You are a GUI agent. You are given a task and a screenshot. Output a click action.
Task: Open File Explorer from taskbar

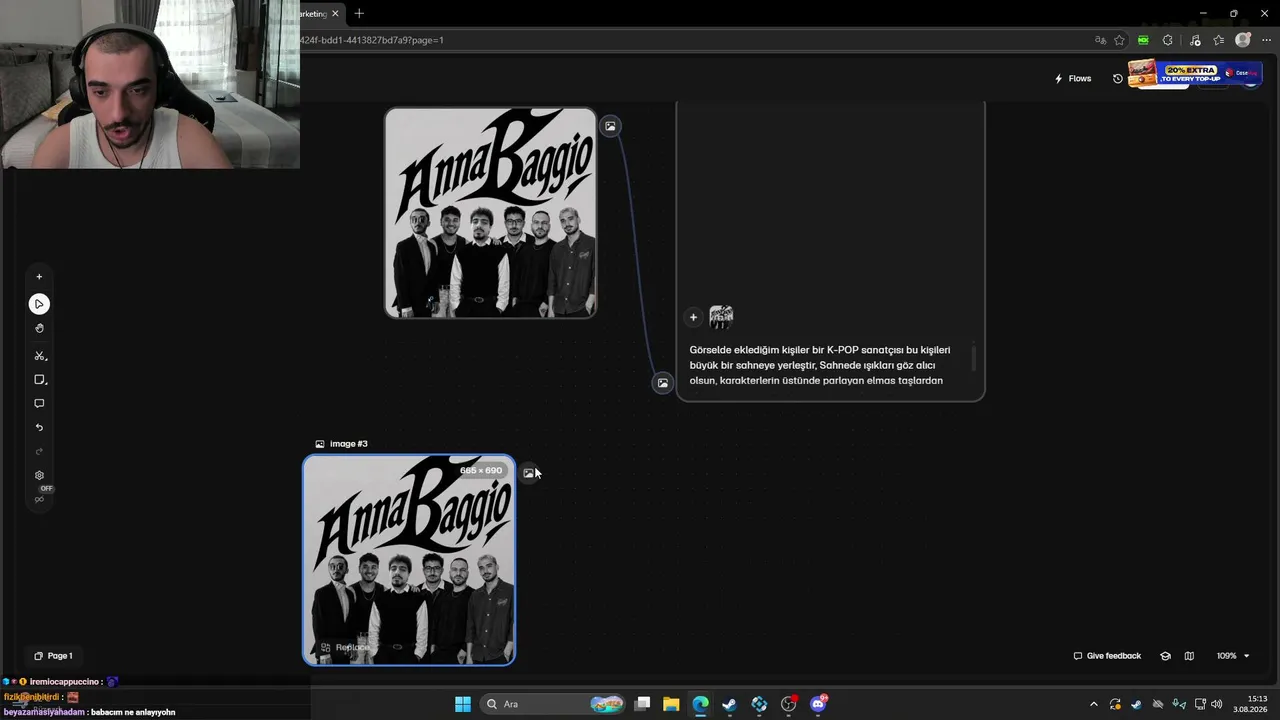671,704
